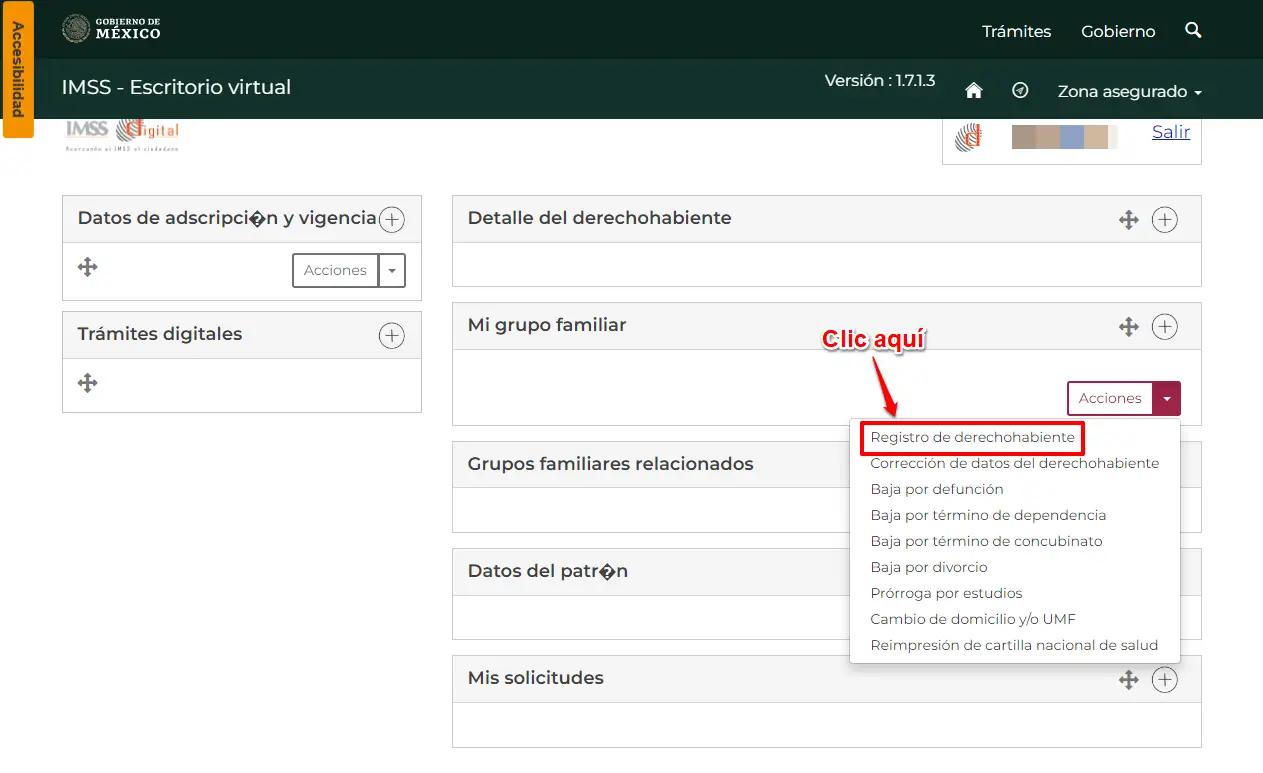Go to the home icon
This screenshot has height=773, width=1263.
click(x=973, y=91)
